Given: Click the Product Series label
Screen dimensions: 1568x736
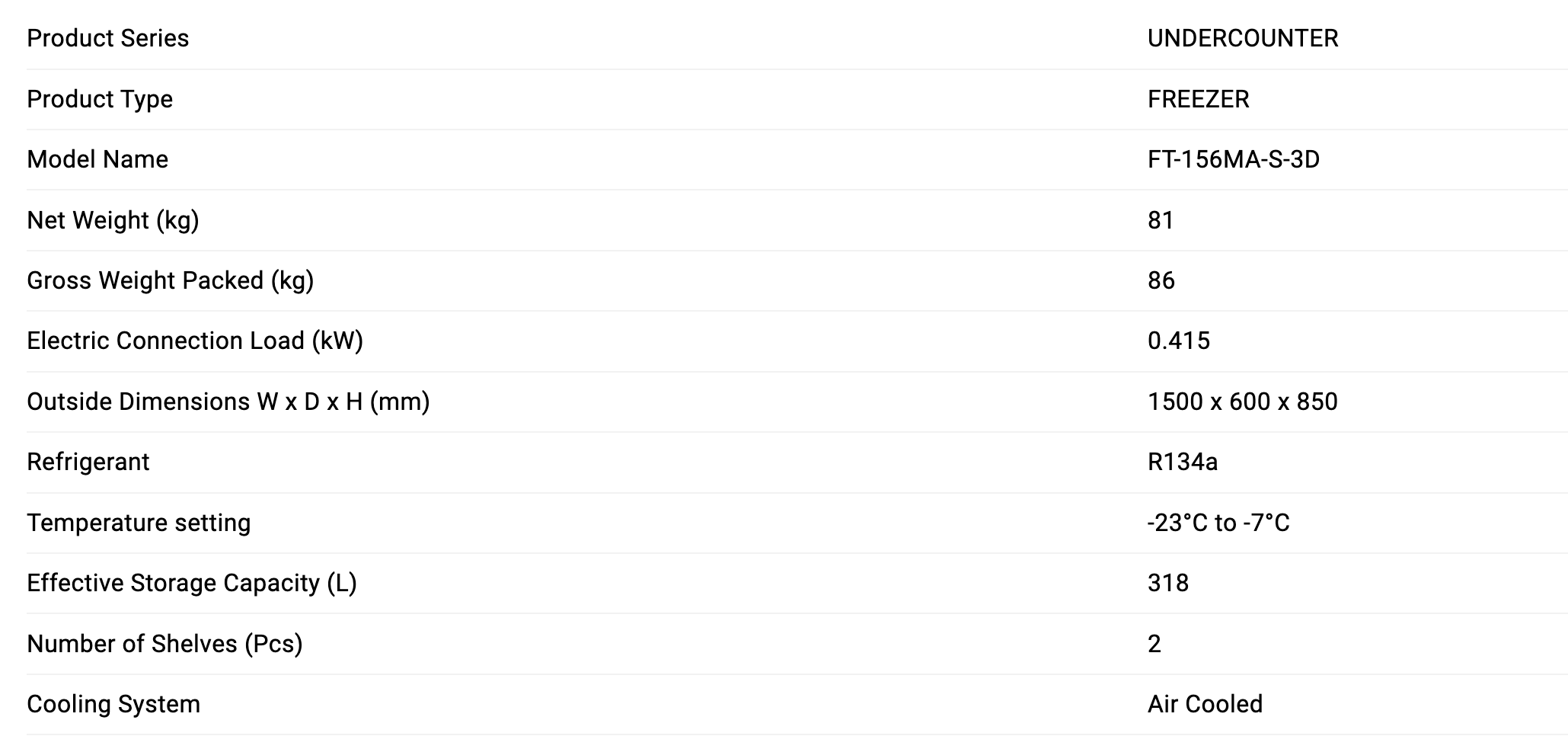Looking at the screenshot, I should tap(107, 38).
